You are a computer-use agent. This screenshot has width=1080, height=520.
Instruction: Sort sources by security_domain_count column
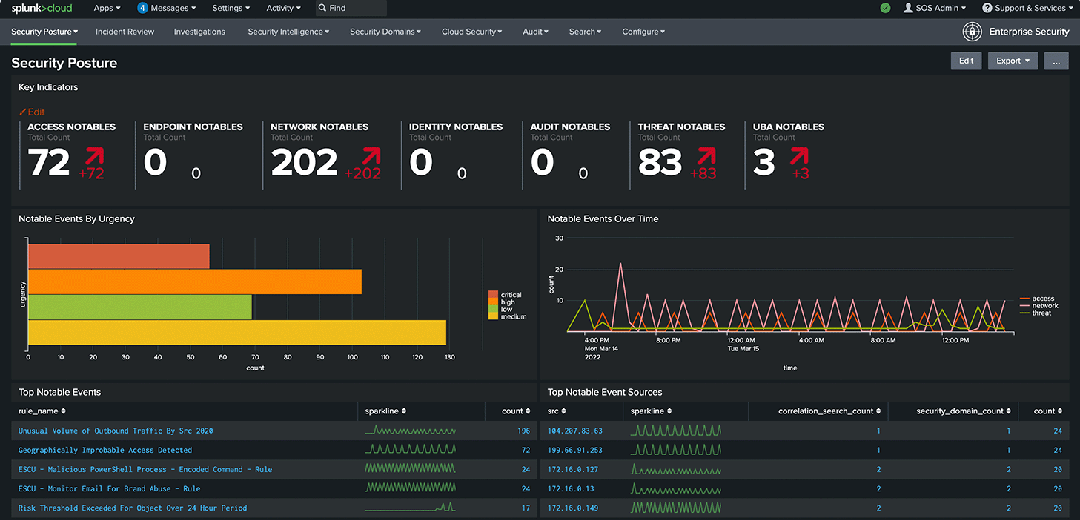(964, 410)
